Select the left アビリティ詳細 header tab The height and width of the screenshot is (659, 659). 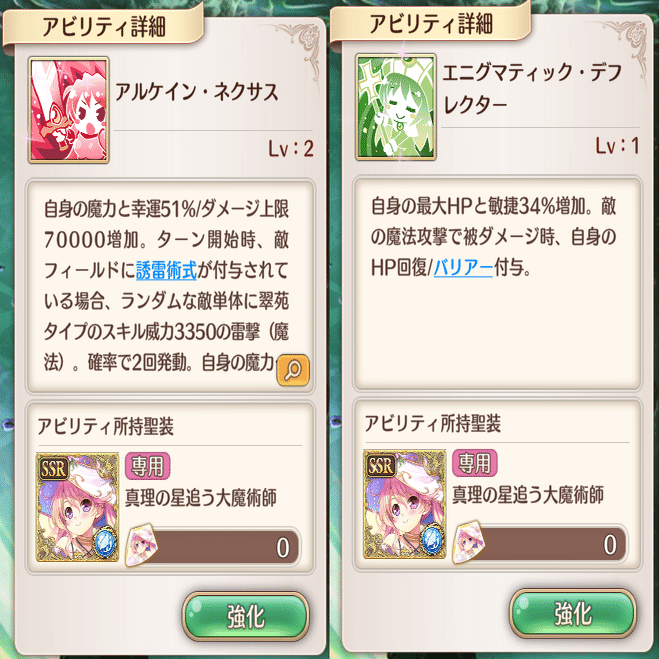coord(103,27)
